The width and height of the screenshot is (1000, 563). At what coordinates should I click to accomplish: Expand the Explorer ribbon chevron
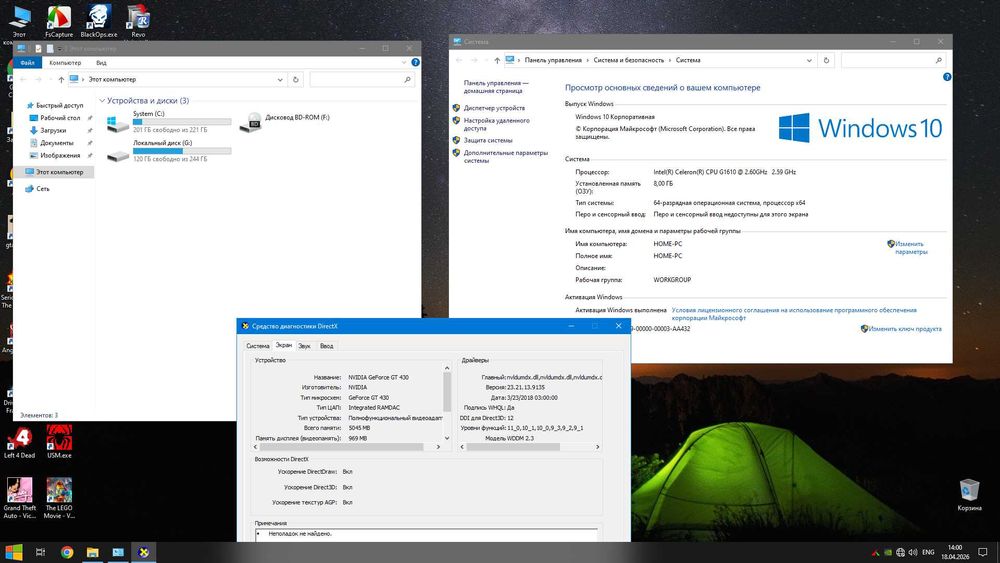(x=404, y=62)
